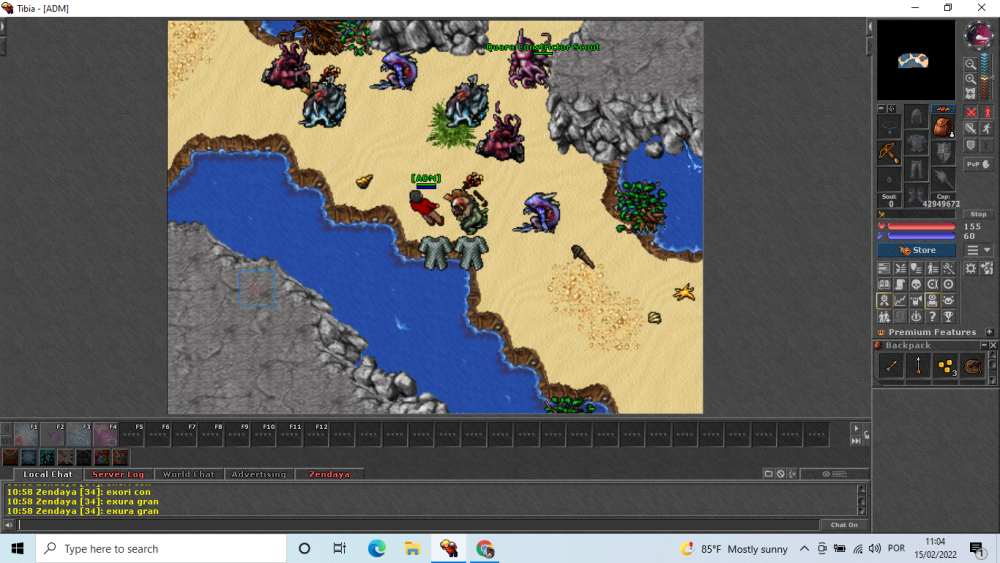Click the red health bar
Image resolution: width=1000 pixels, height=563 pixels.
(x=922, y=226)
